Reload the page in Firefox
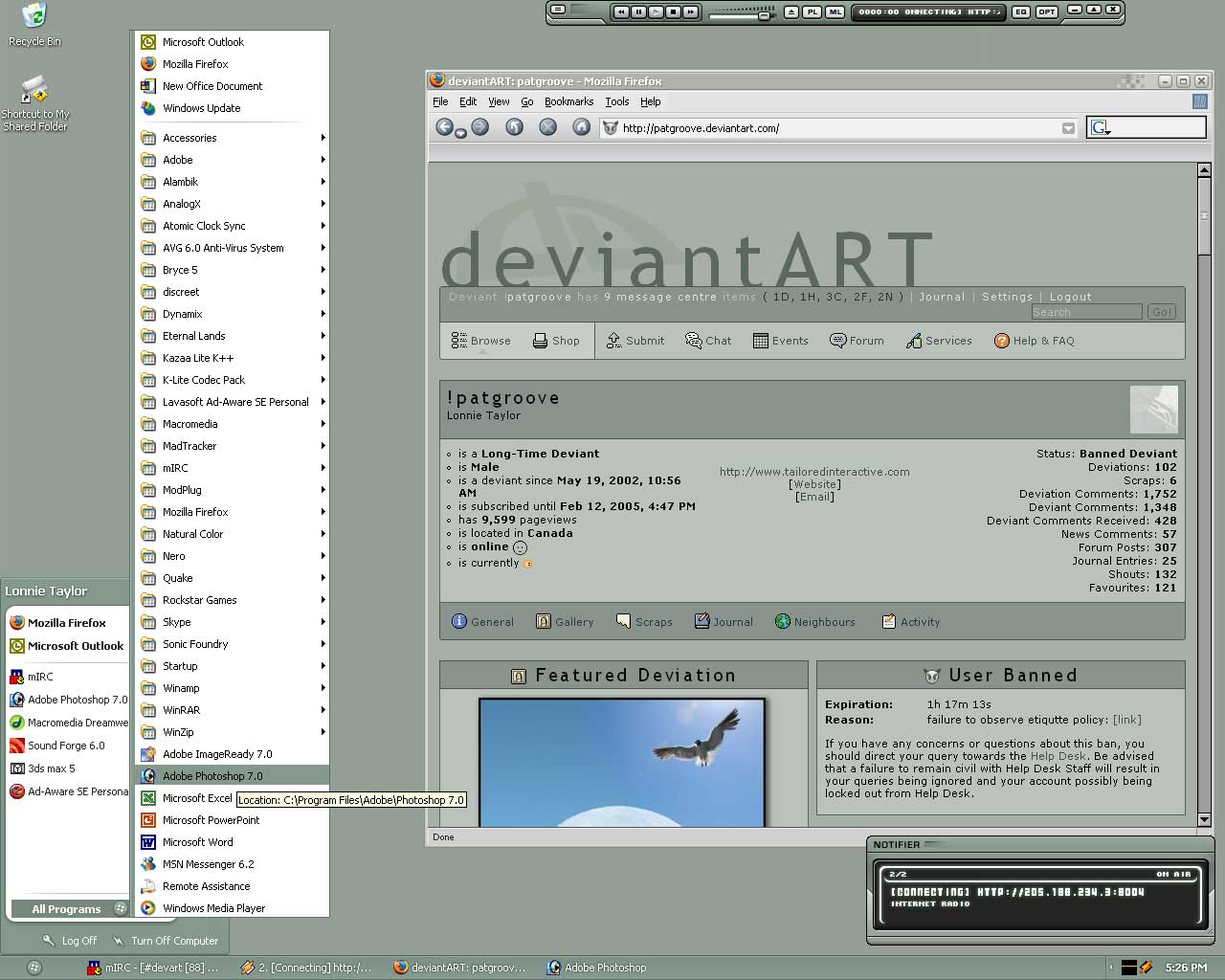The height and width of the screenshot is (980, 1225). click(x=514, y=126)
